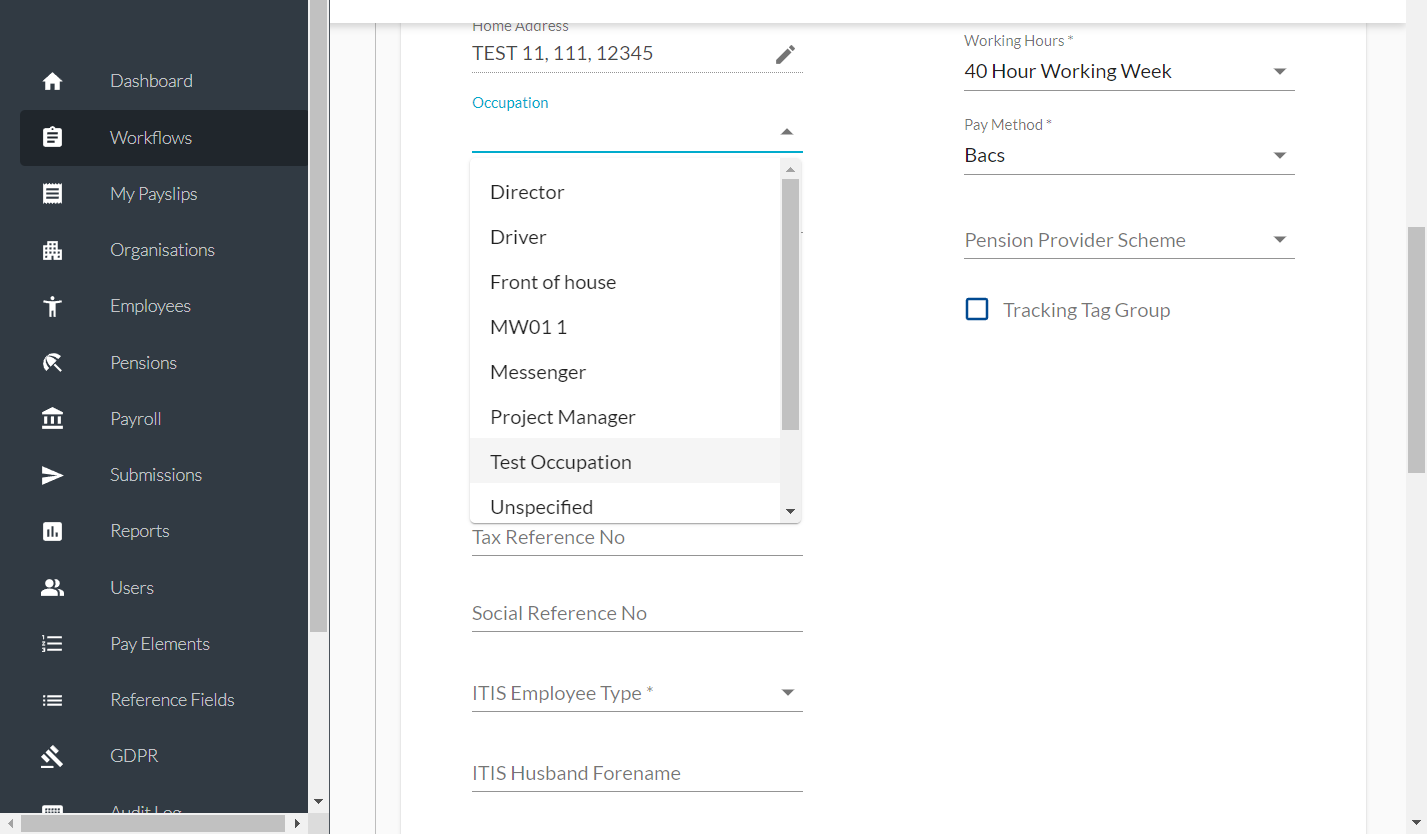Click the occupation list scrollbar up arrow
The height and width of the screenshot is (834, 1427).
point(790,170)
